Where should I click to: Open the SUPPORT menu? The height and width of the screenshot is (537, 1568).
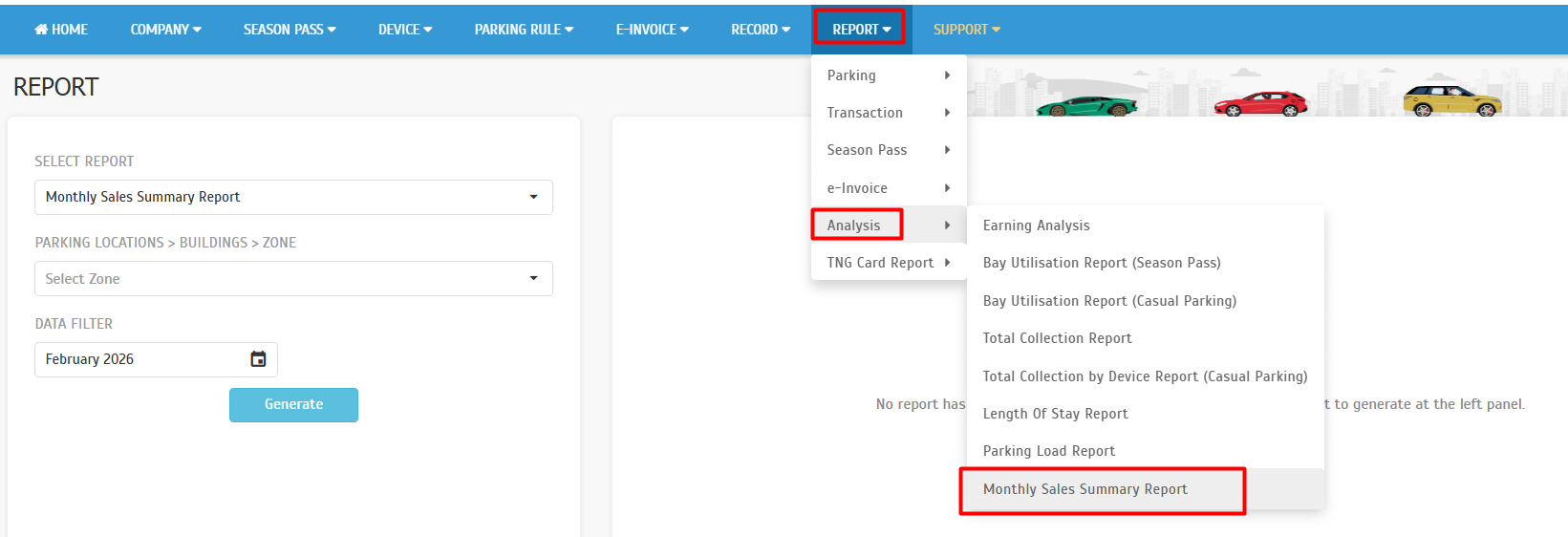[x=966, y=30]
